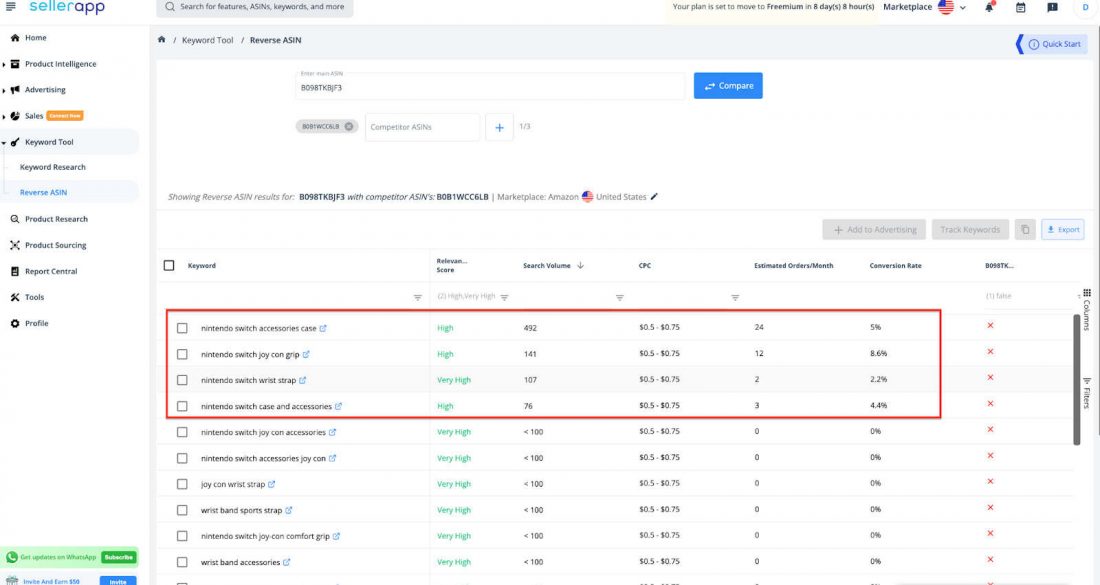Open Keyword Research submenu item
The height and width of the screenshot is (585, 1100).
click(53, 167)
